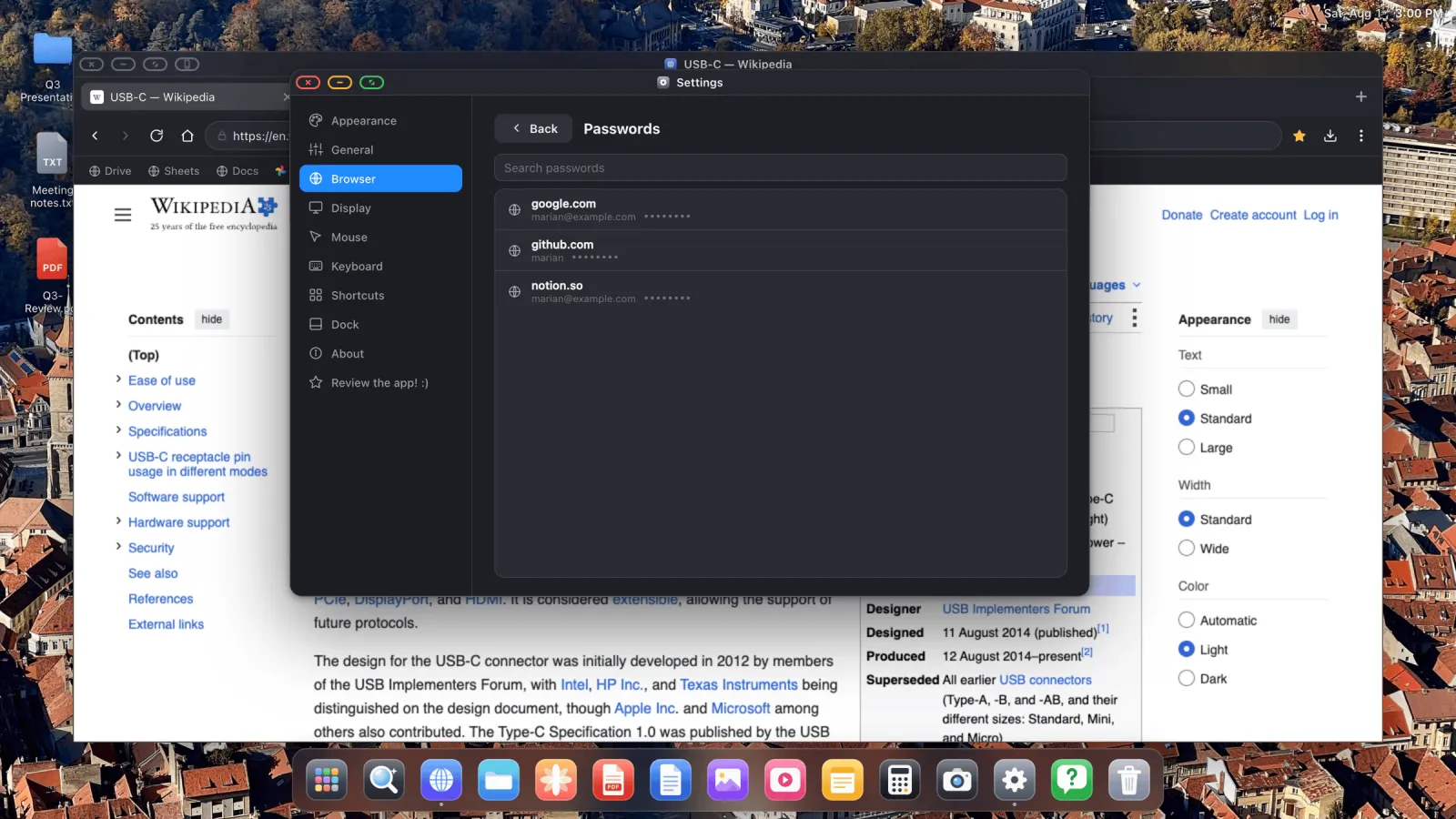Image resolution: width=1456 pixels, height=819 pixels.
Task: Hide the Contents sidebar
Action: 212,319
